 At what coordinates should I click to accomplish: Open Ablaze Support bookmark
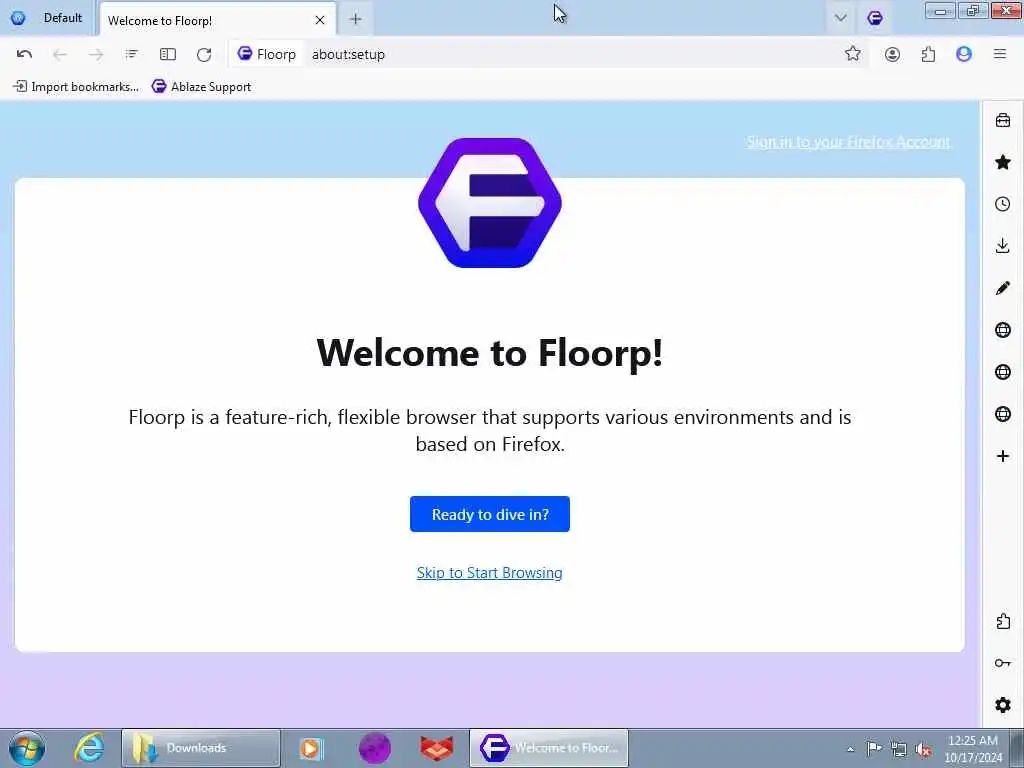[x=201, y=87]
